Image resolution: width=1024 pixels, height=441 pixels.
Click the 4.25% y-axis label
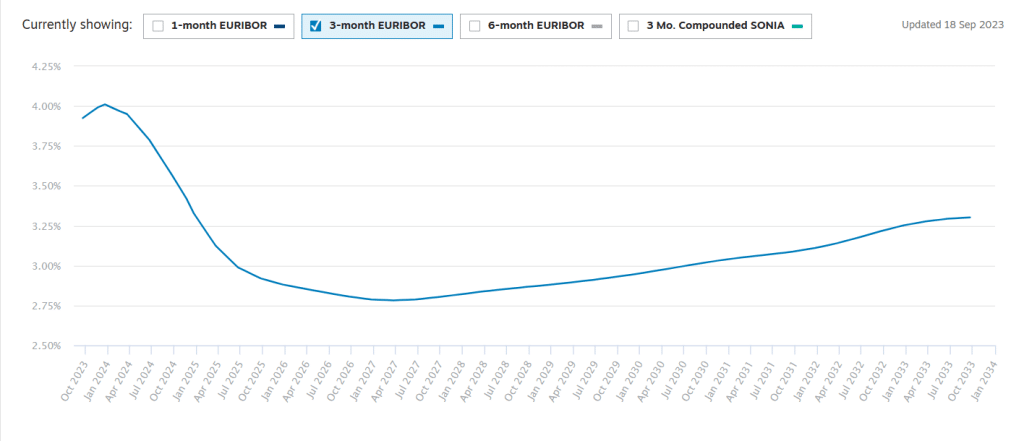tap(45, 67)
